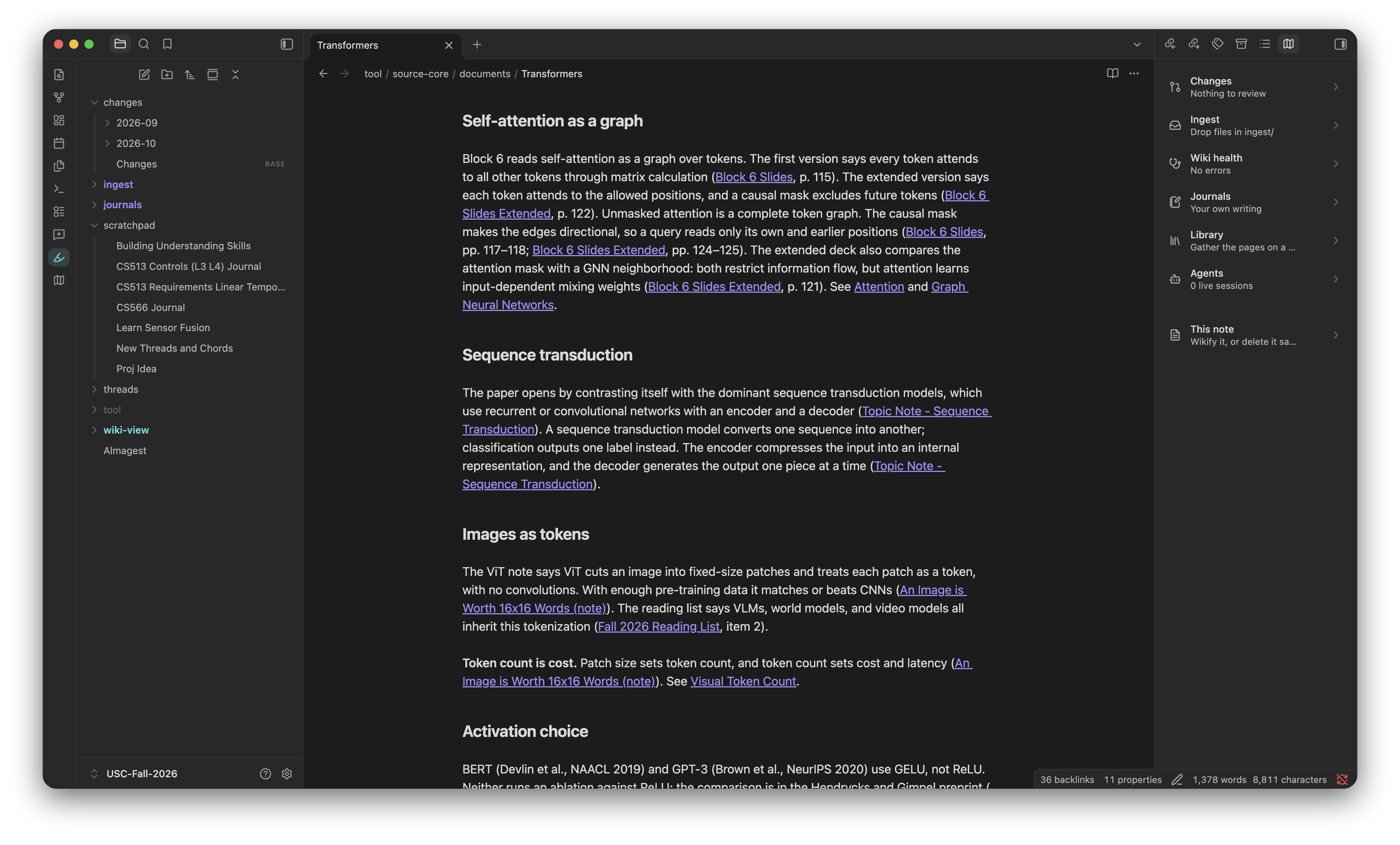Toggle editing mode pencil in status bar
The height and width of the screenshot is (845, 1400).
coord(1177,780)
